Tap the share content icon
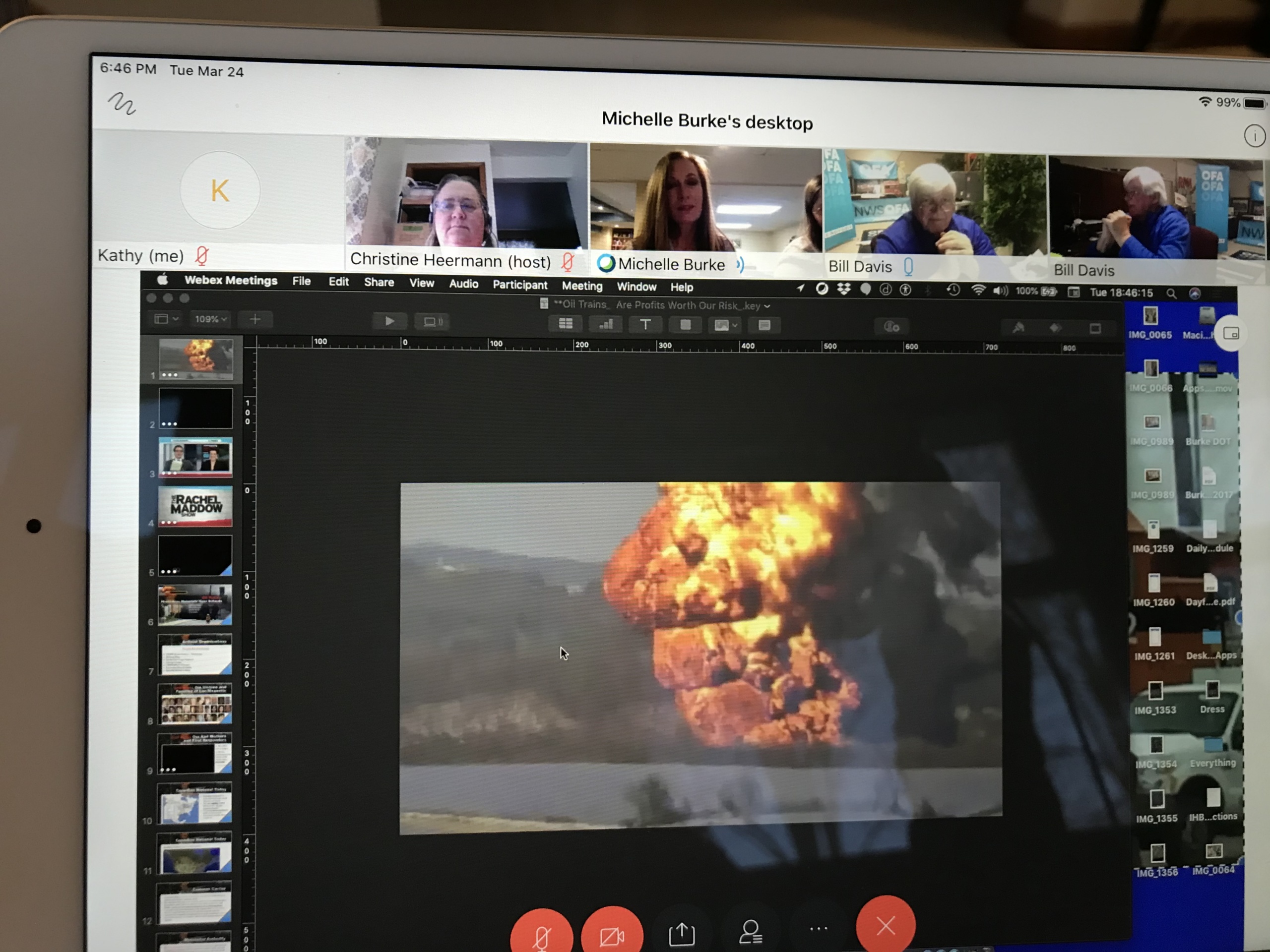The height and width of the screenshot is (952, 1270). (x=682, y=933)
